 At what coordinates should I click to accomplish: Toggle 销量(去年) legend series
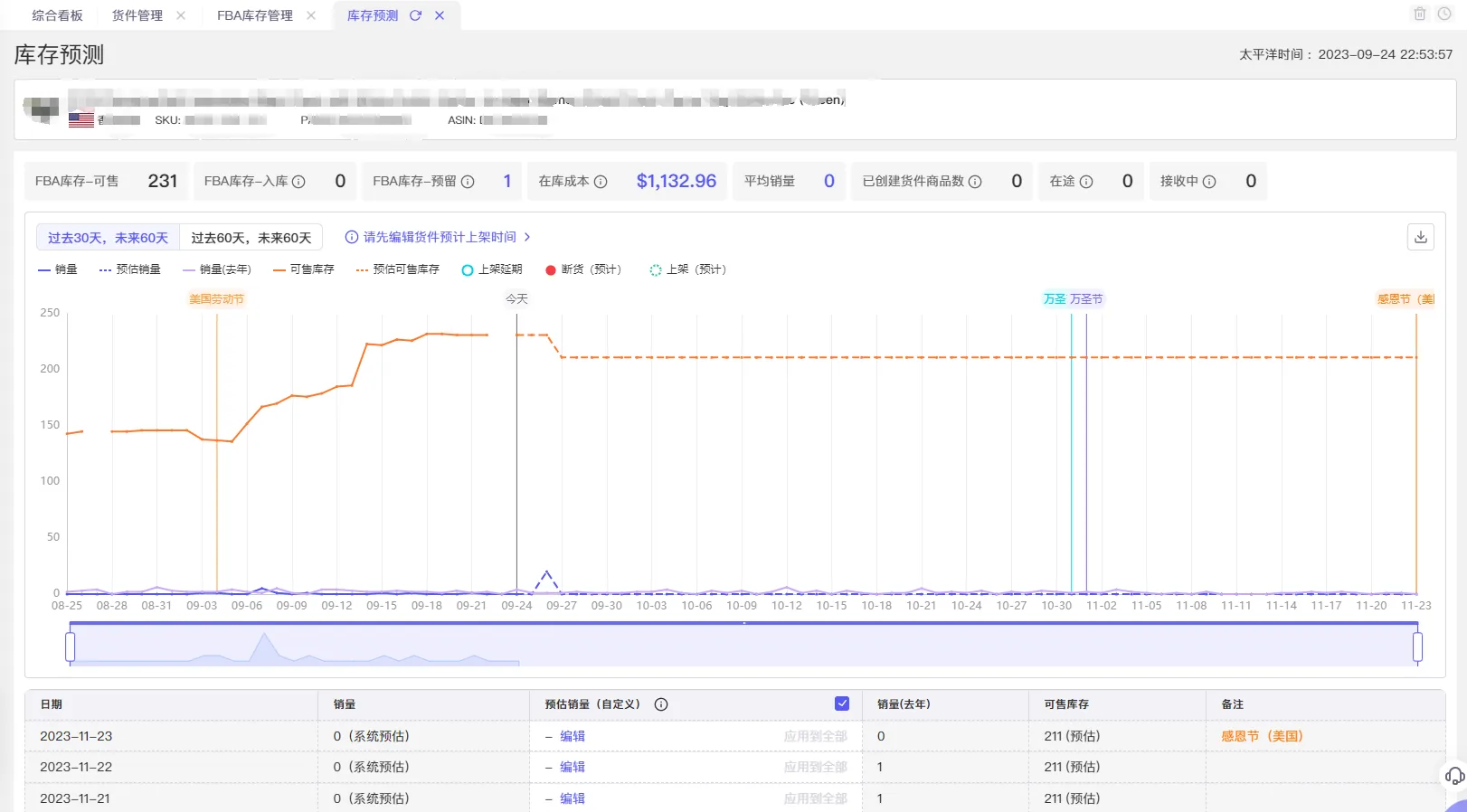217,269
